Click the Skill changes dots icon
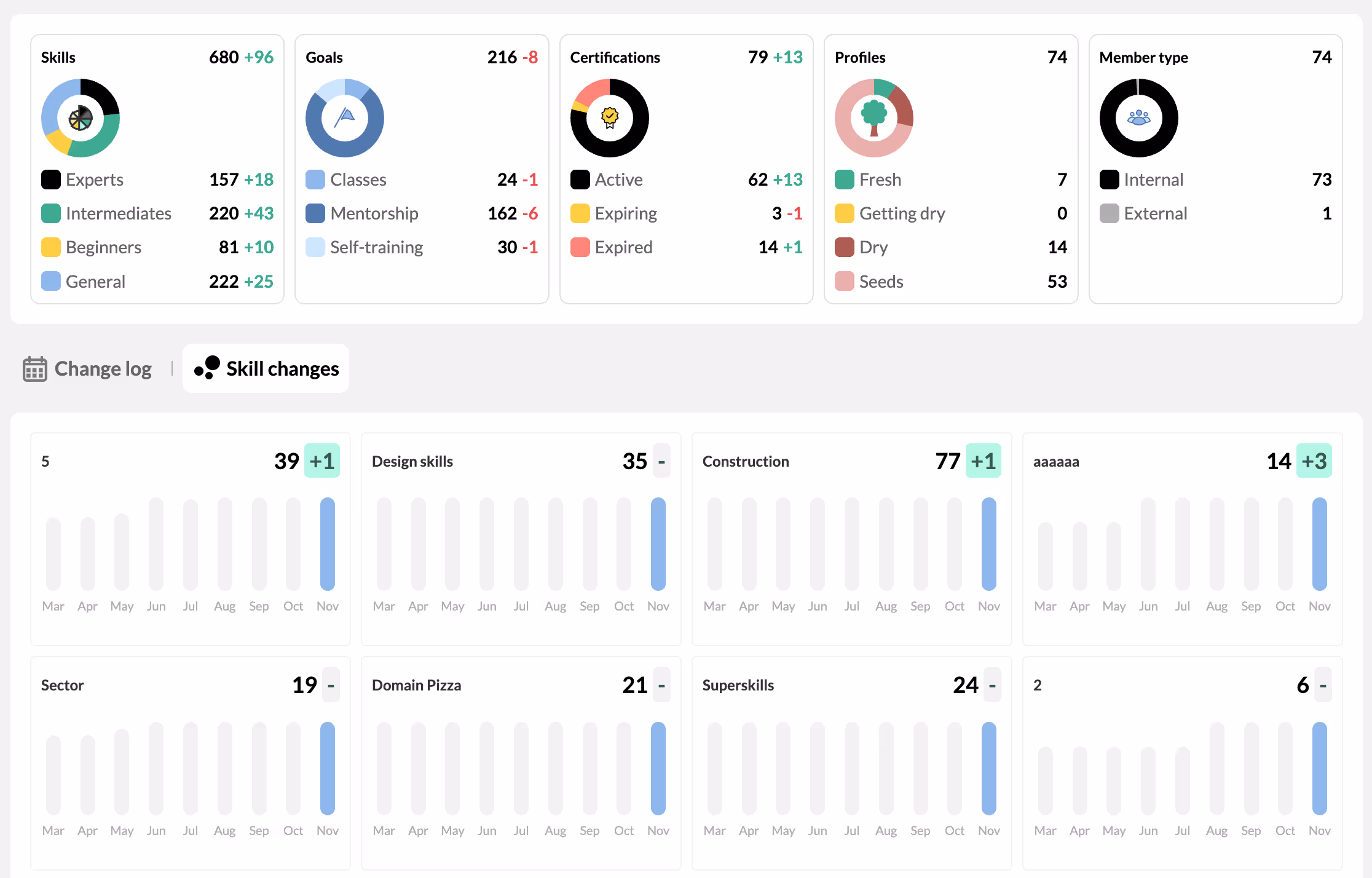Screen dimensions: 1372x878 point(207,368)
